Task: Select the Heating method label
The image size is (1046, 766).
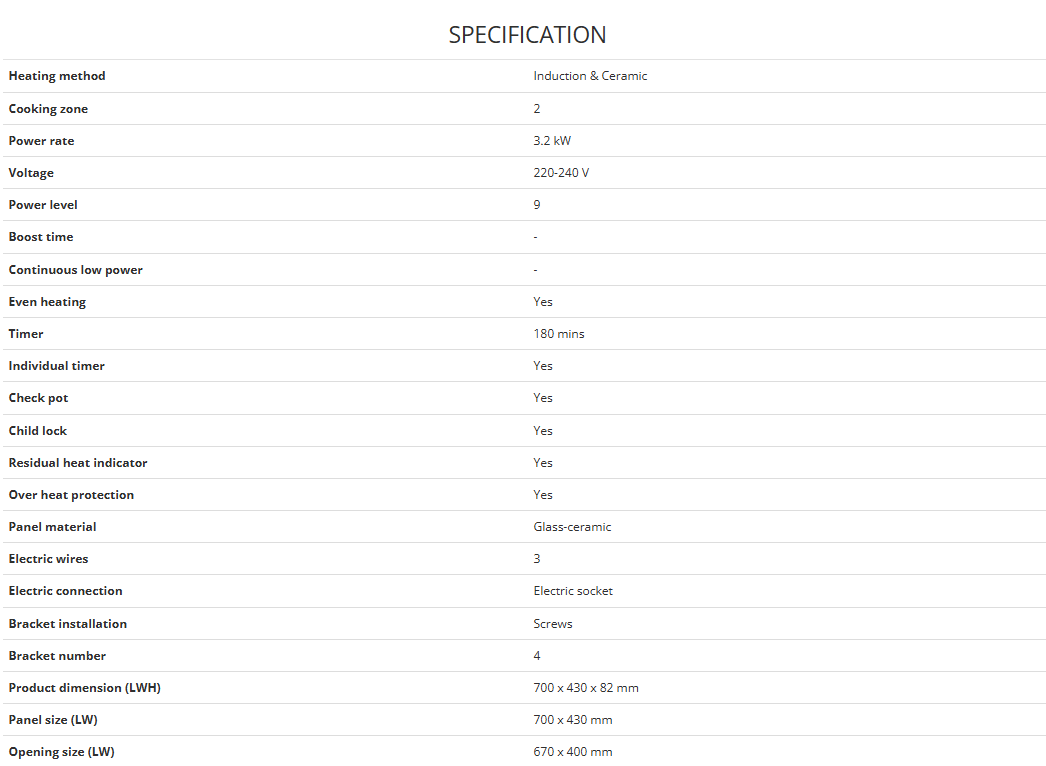Action: [x=57, y=76]
